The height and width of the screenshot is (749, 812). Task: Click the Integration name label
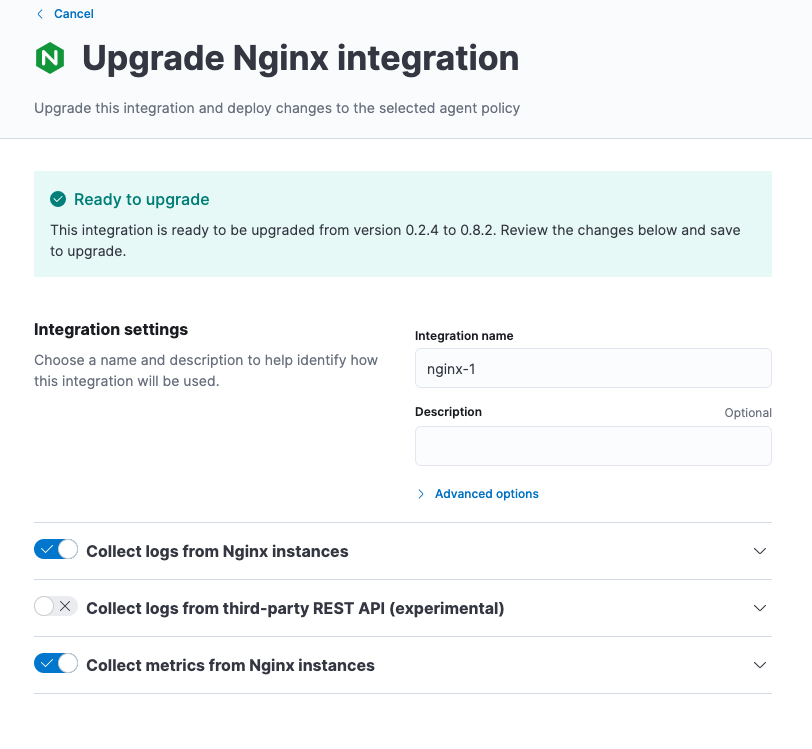click(x=464, y=336)
